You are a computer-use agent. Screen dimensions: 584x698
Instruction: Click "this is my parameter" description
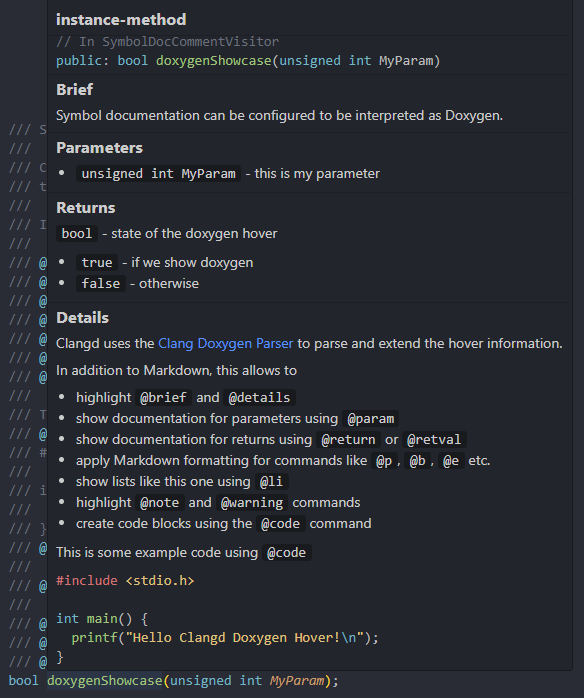pyautogui.click(x=317, y=173)
